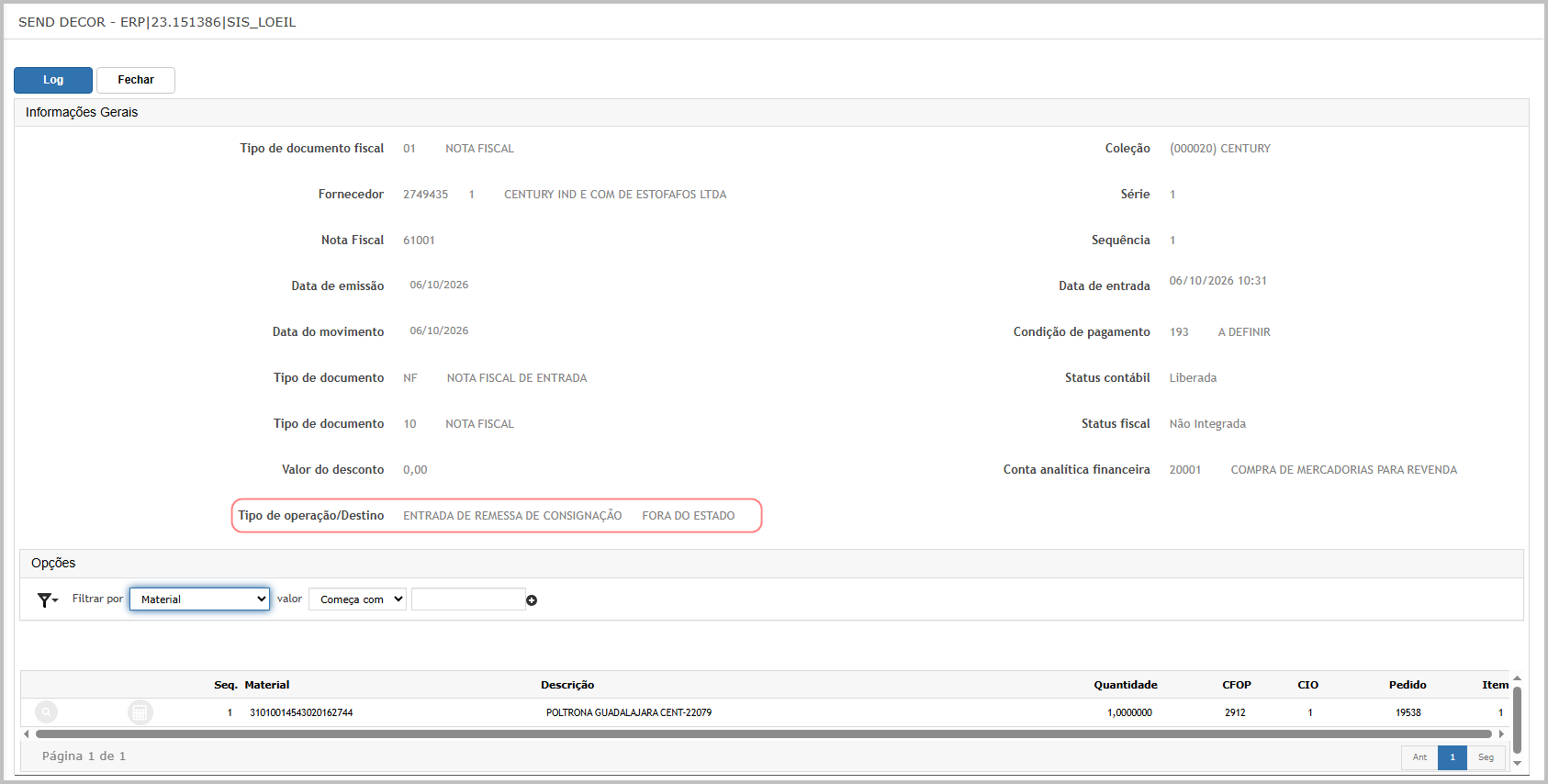Open the Começa com condition dropdown
The image size is (1548, 784).
click(357, 599)
